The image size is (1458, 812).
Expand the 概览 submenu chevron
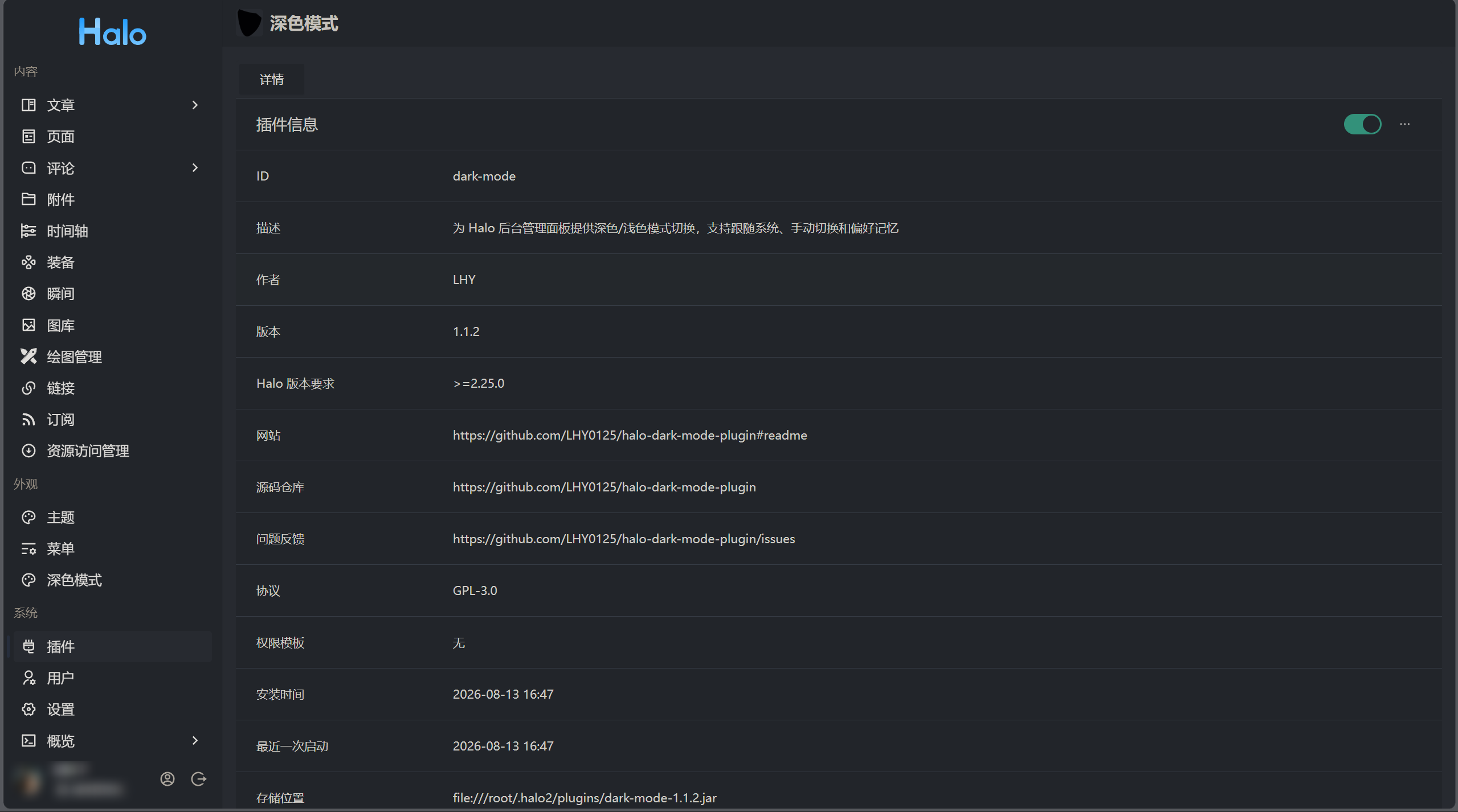(195, 740)
